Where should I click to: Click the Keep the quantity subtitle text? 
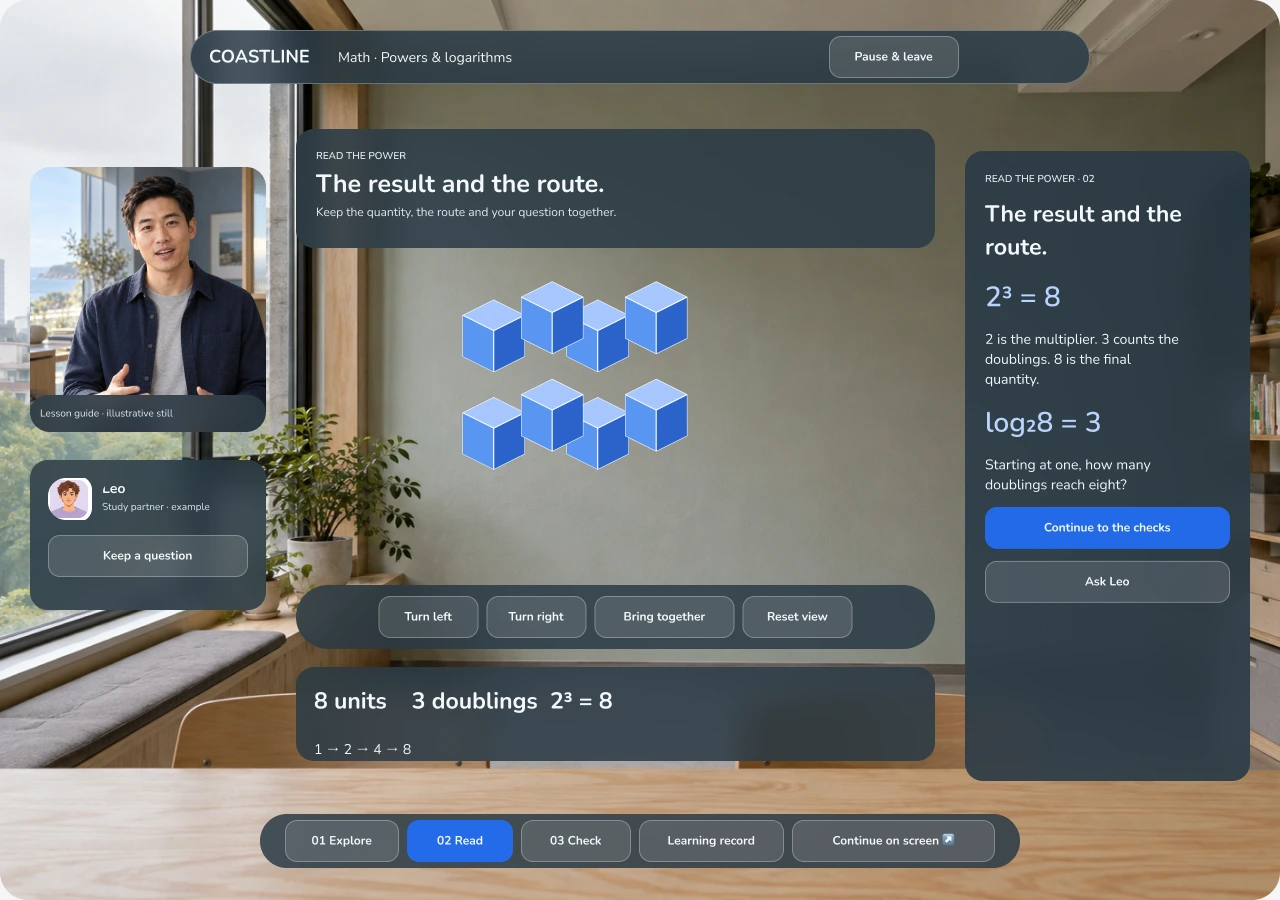(466, 212)
